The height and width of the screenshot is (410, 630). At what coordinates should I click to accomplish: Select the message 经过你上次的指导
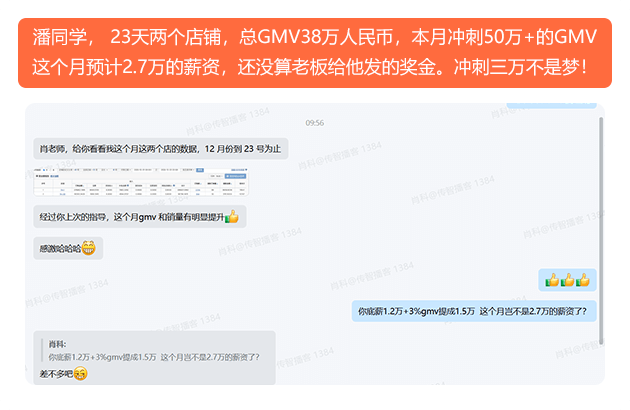139,217
